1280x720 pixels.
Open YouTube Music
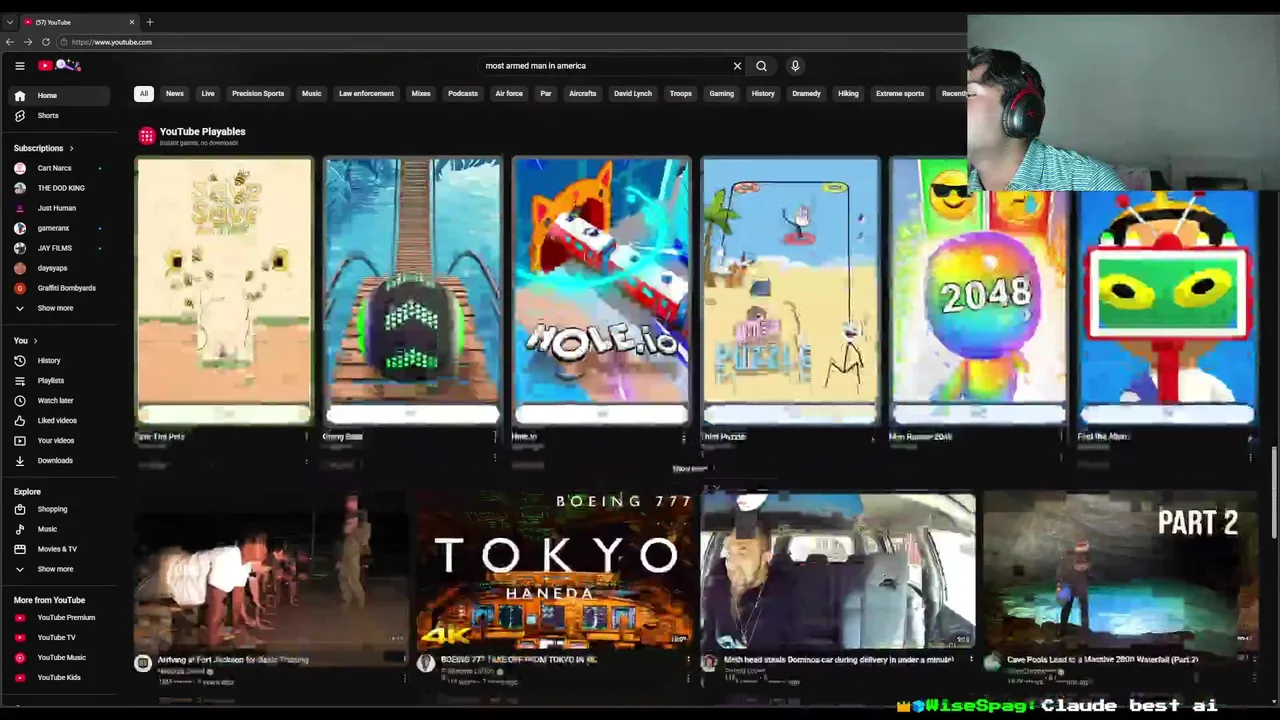pyautogui.click(x=57, y=658)
